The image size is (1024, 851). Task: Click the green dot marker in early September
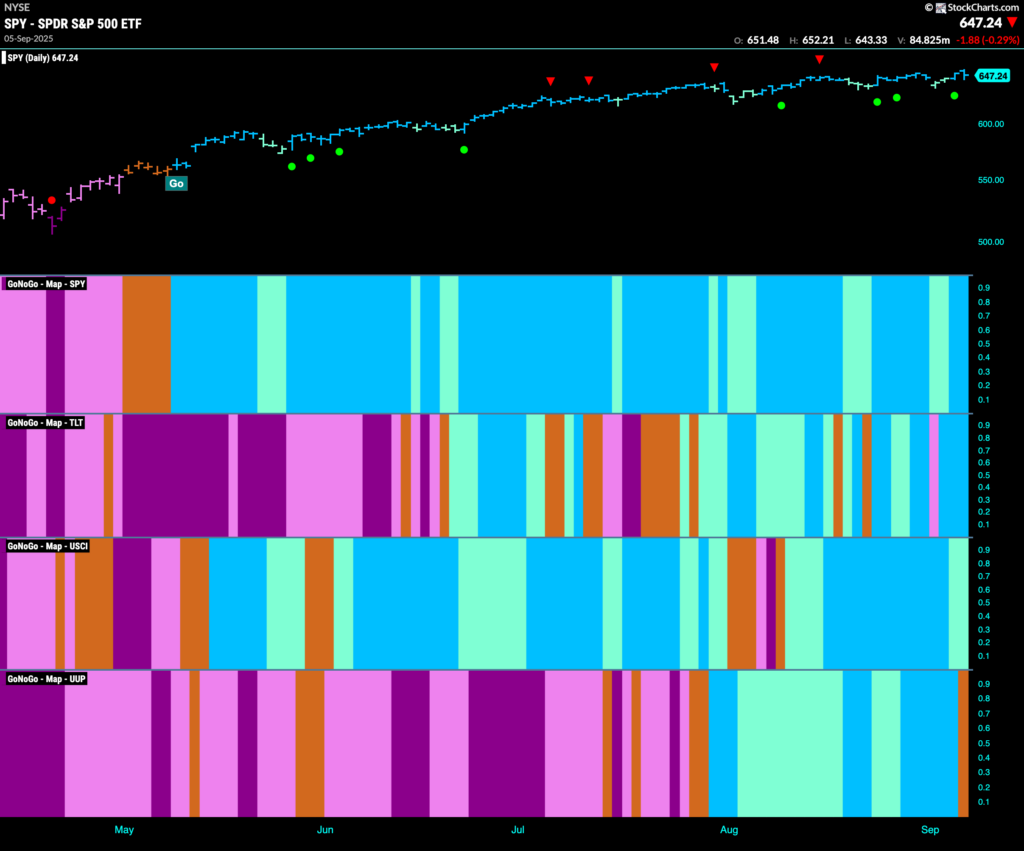click(954, 96)
